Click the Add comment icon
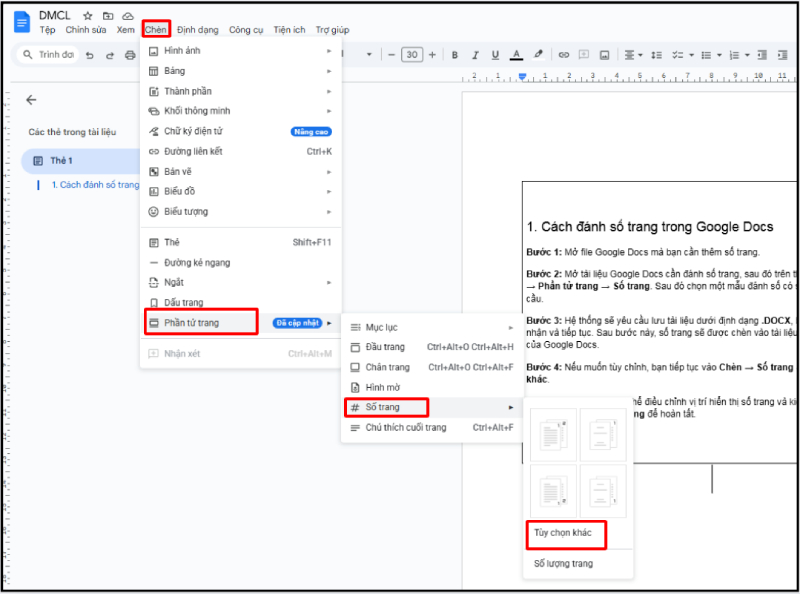The width and height of the screenshot is (800, 594). click(582, 55)
